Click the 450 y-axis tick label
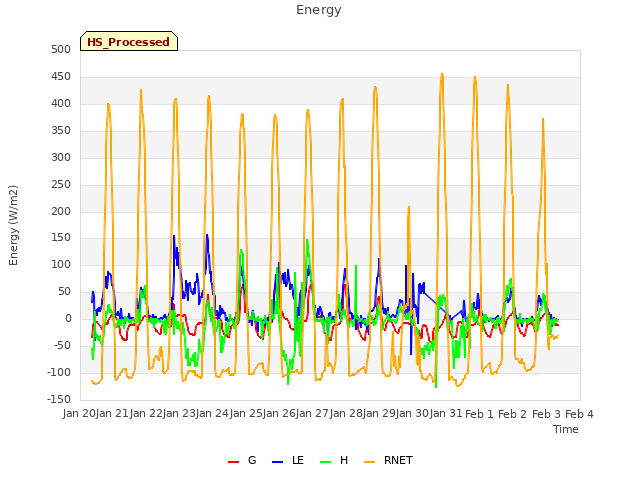The image size is (640, 480). 61,76
